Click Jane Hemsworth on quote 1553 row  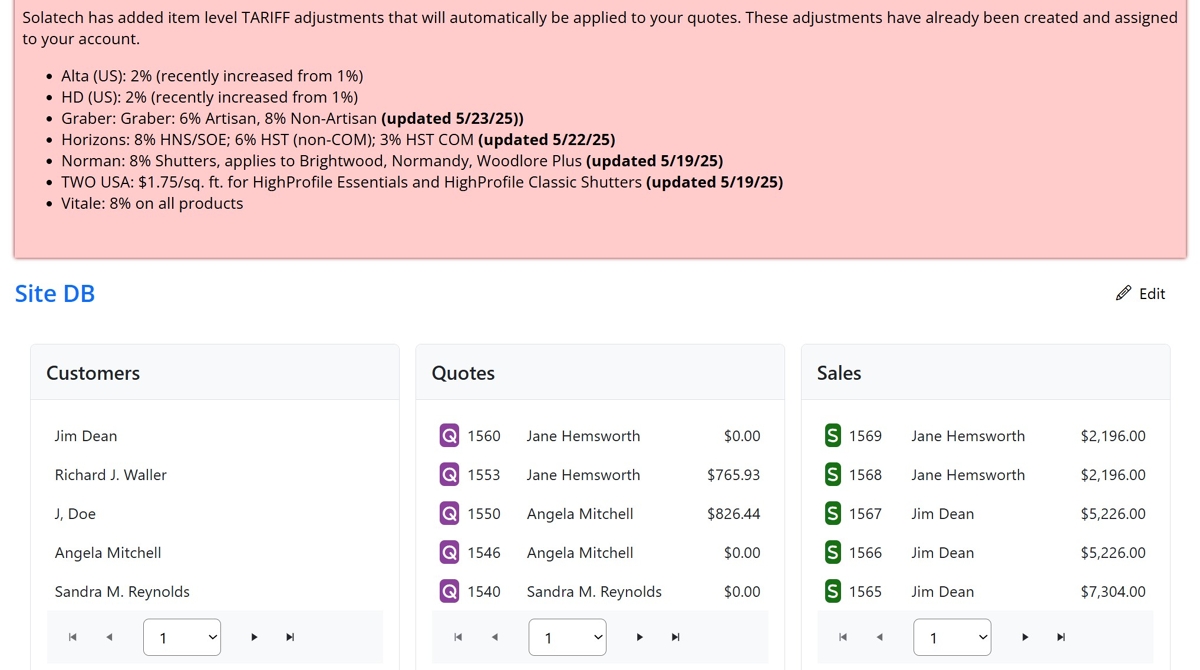pyautogui.click(x=583, y=475)
